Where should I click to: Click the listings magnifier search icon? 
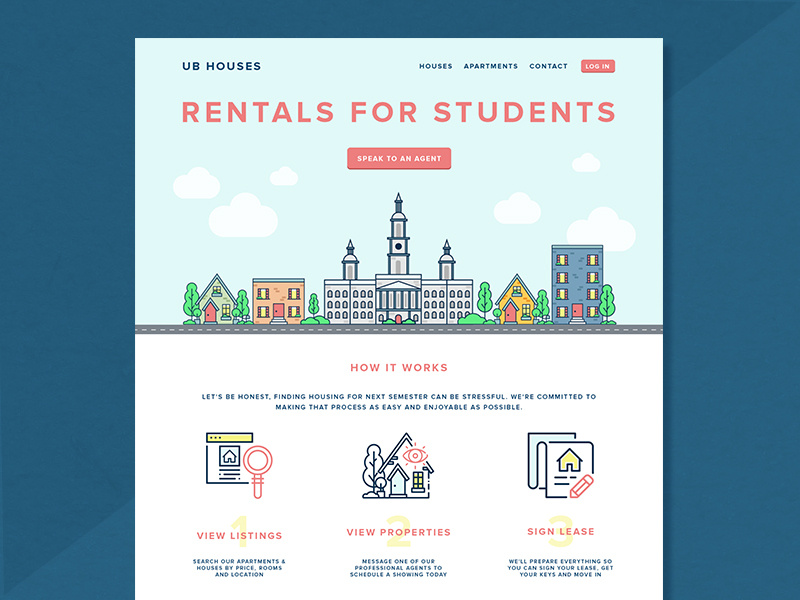(x=239, y=465)
